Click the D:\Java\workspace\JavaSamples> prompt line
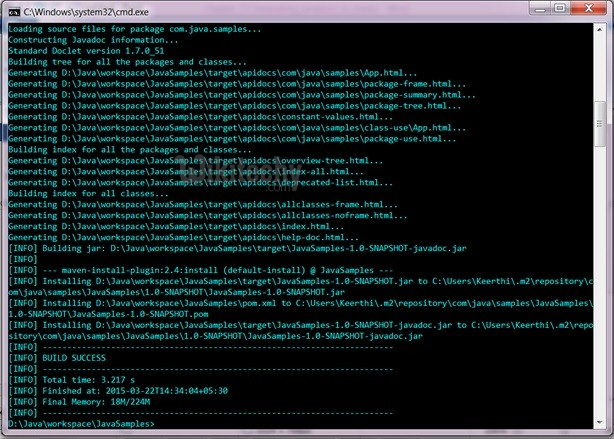The height and width of the screenshot is (439, 614). coord(82,424)
